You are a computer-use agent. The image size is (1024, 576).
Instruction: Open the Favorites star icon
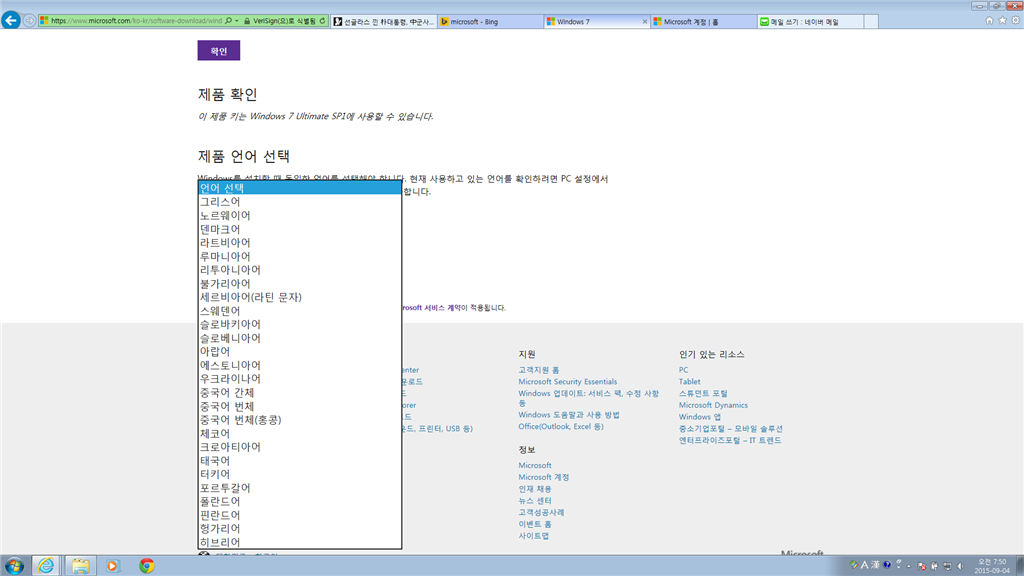point(1002,21)
